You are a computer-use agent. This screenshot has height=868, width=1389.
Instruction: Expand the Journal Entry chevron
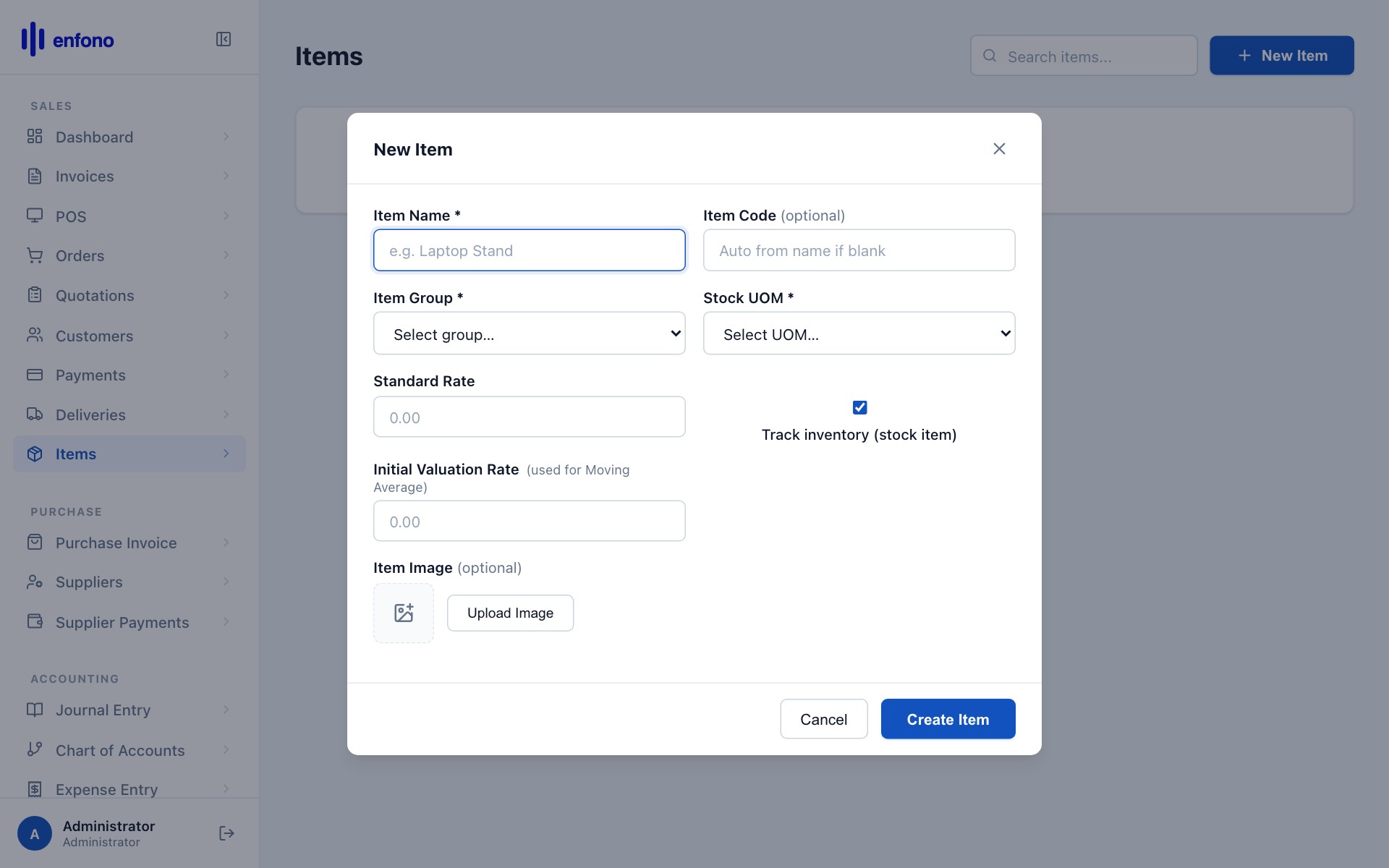[x=225, y=710]
